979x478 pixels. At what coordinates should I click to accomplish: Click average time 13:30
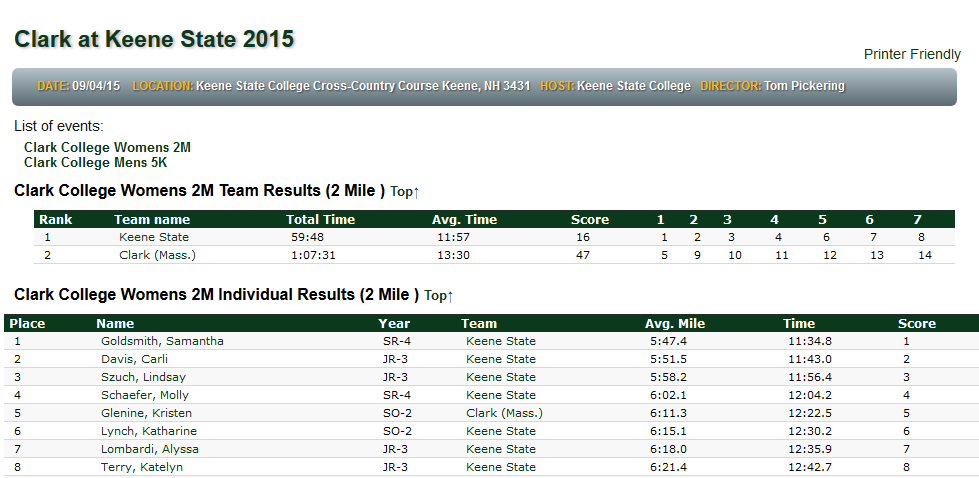click(453, 255)
